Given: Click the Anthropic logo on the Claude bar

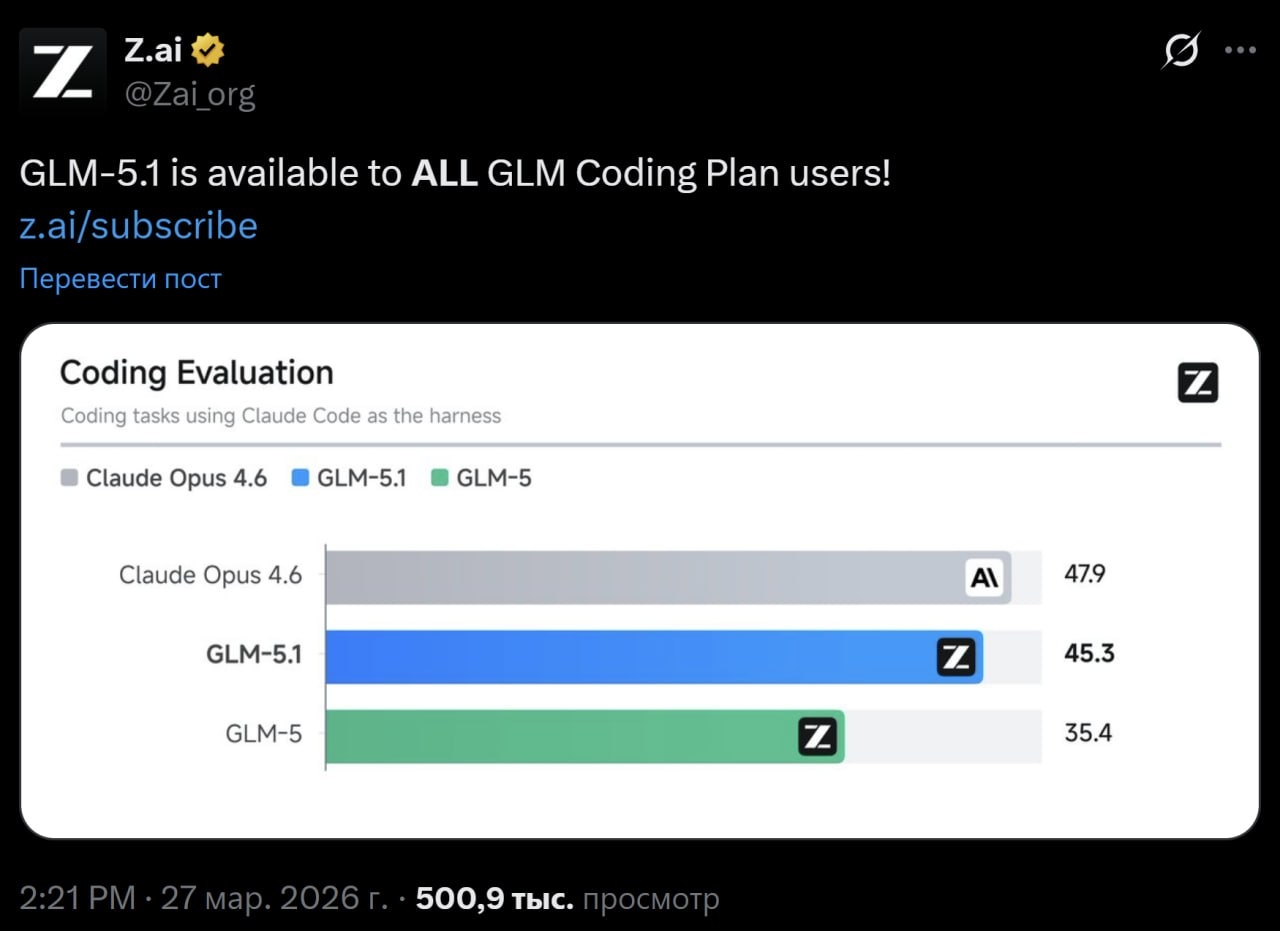Looking at the screenshot, I should point(985,578).
